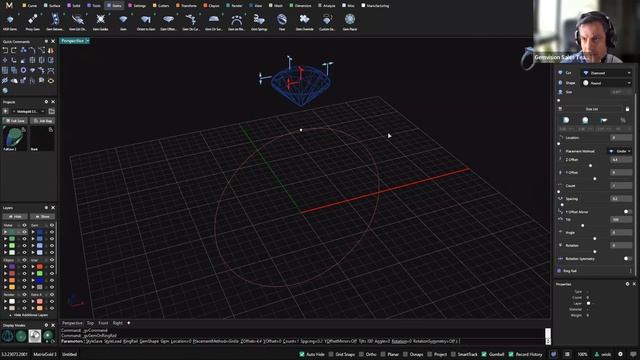Screen dimensions: 640x360
Task: Click the MatrixGold M logo
Action: [x=9, y=5]
